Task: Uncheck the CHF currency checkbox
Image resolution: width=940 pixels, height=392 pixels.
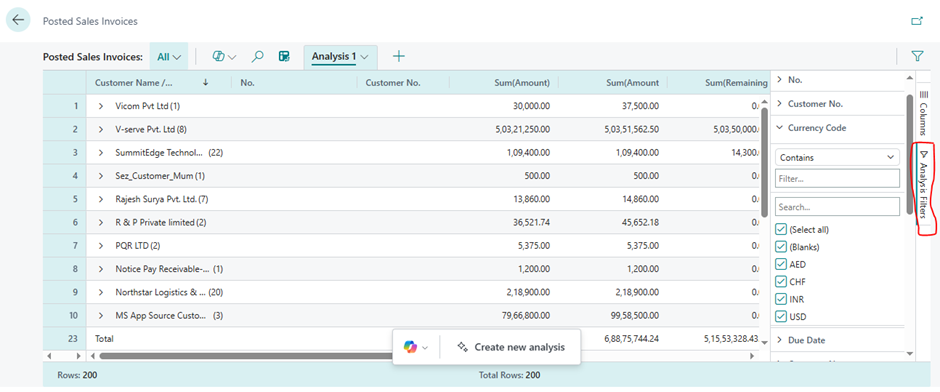Action: [x=781, y=281]
